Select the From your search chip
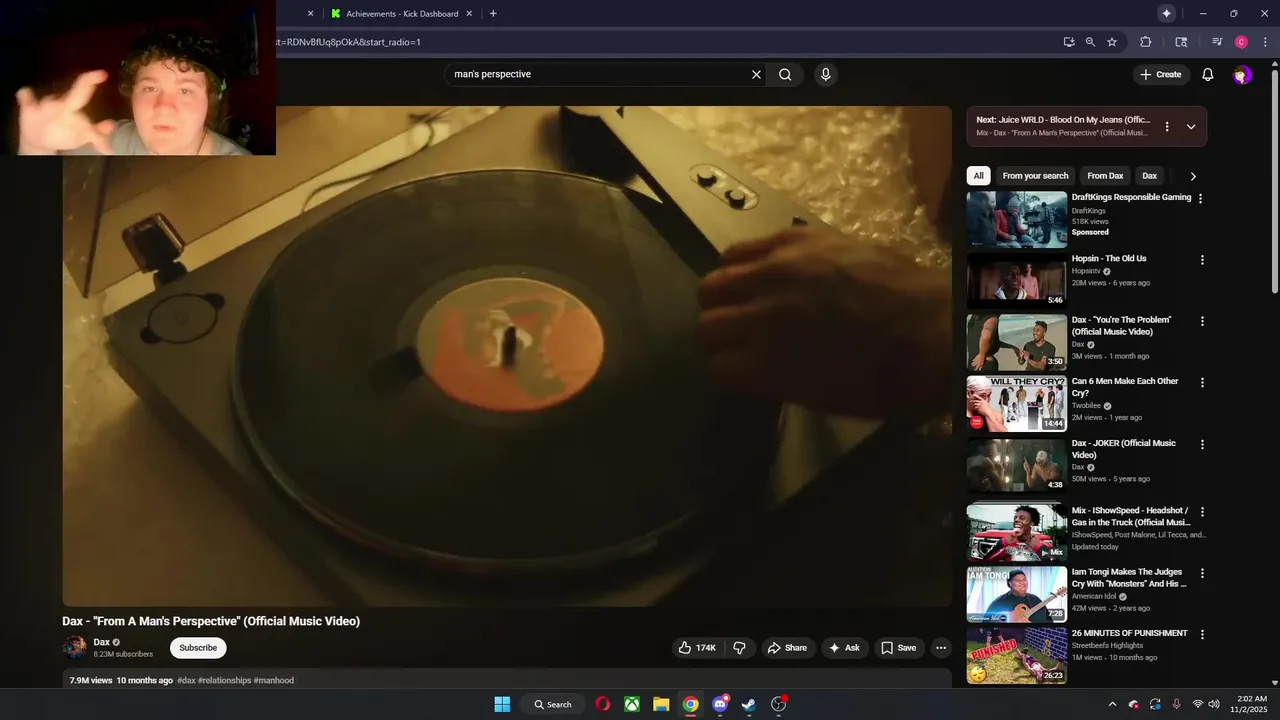This screenshot has width=1280, height=720. click(x=1035, y=176)
